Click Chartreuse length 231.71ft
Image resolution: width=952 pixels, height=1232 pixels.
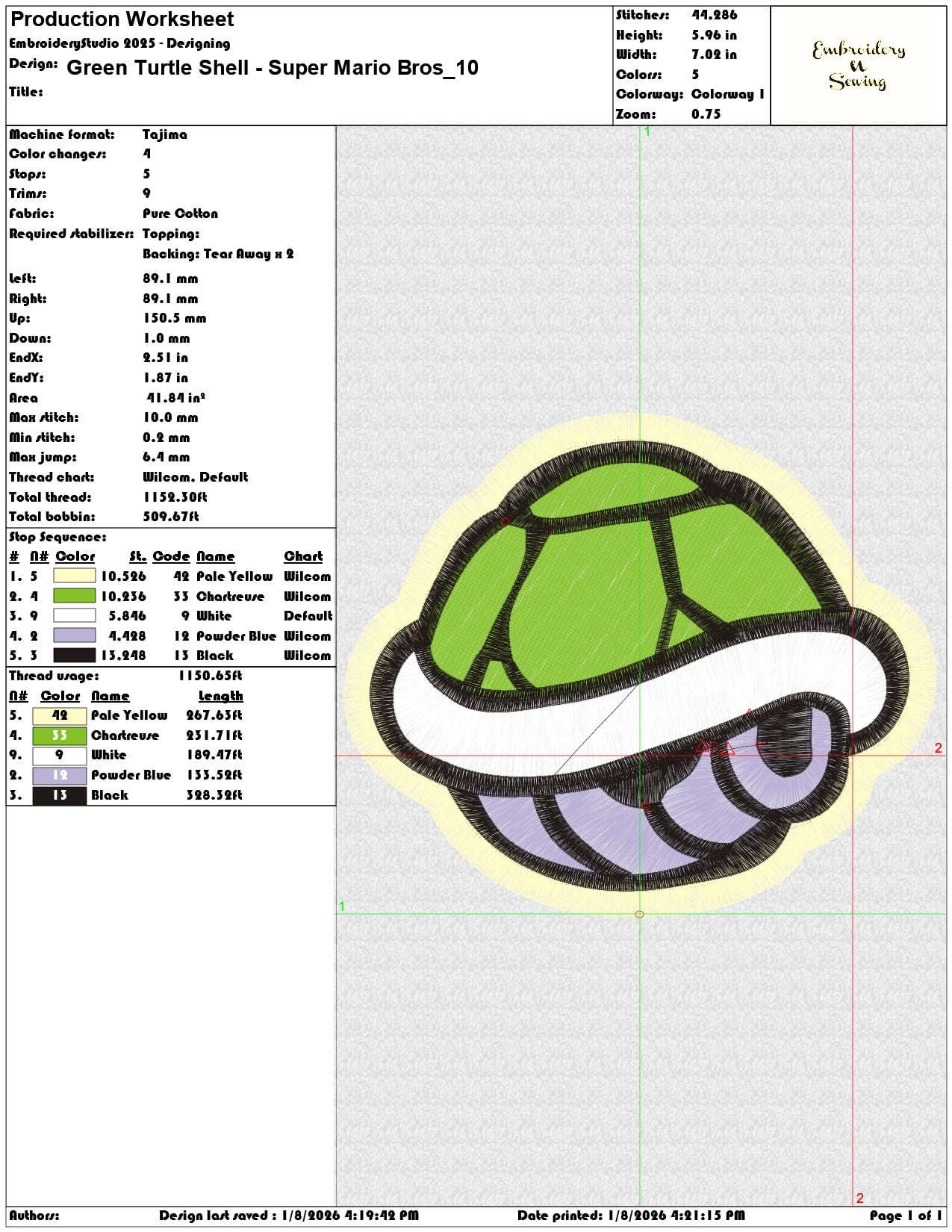214,735
